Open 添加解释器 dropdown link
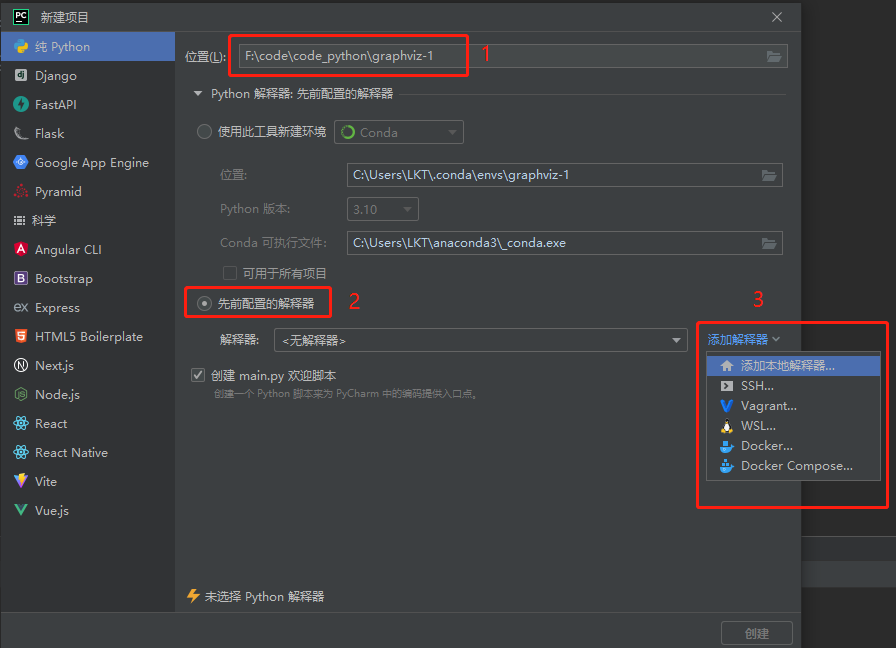 [x=743, y=339]
